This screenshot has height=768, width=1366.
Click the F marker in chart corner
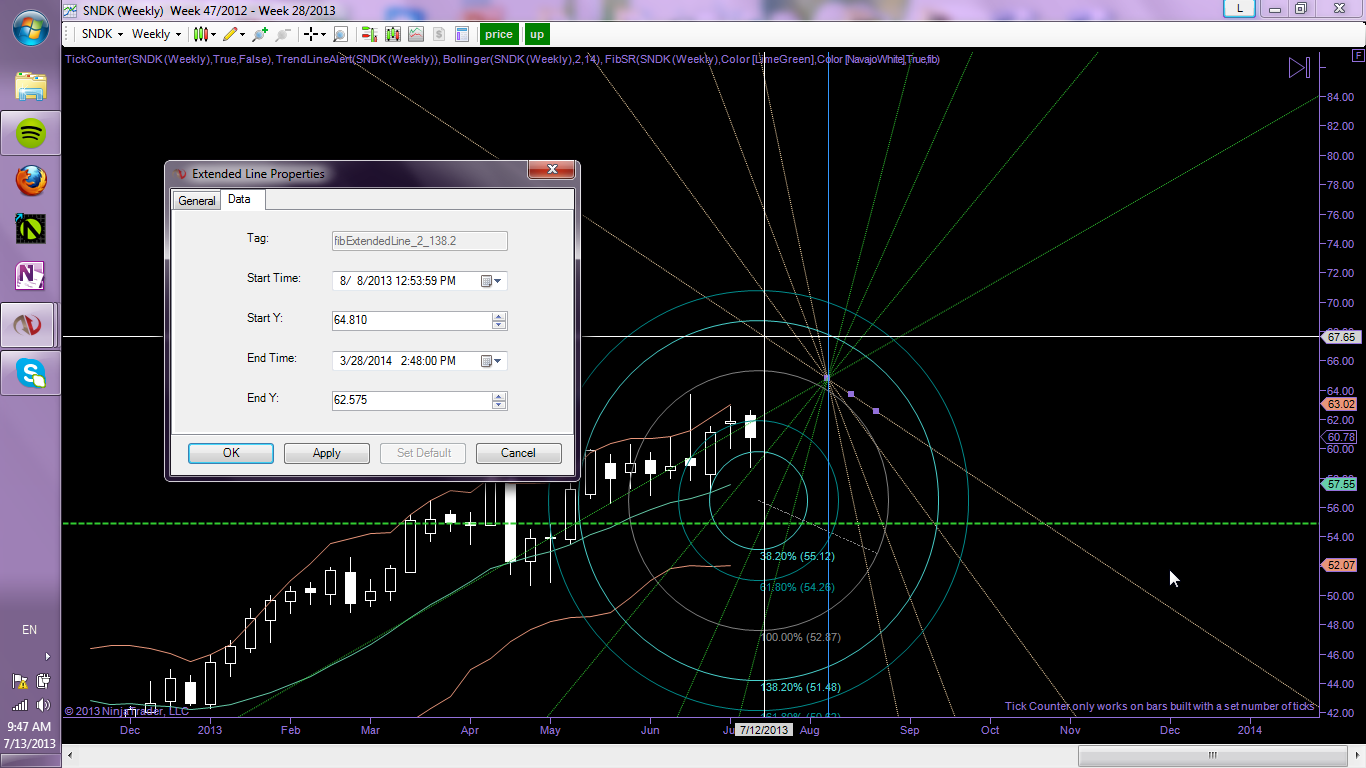1357,55
